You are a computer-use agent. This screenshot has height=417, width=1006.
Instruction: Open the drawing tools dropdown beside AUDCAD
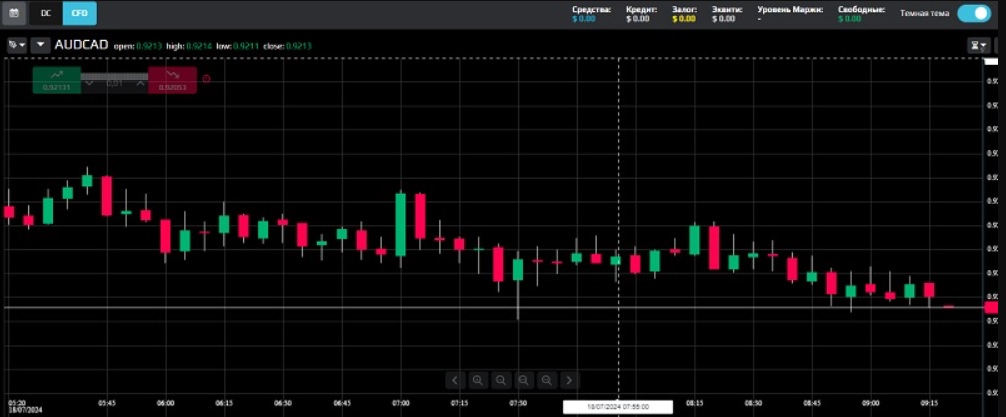17,46
